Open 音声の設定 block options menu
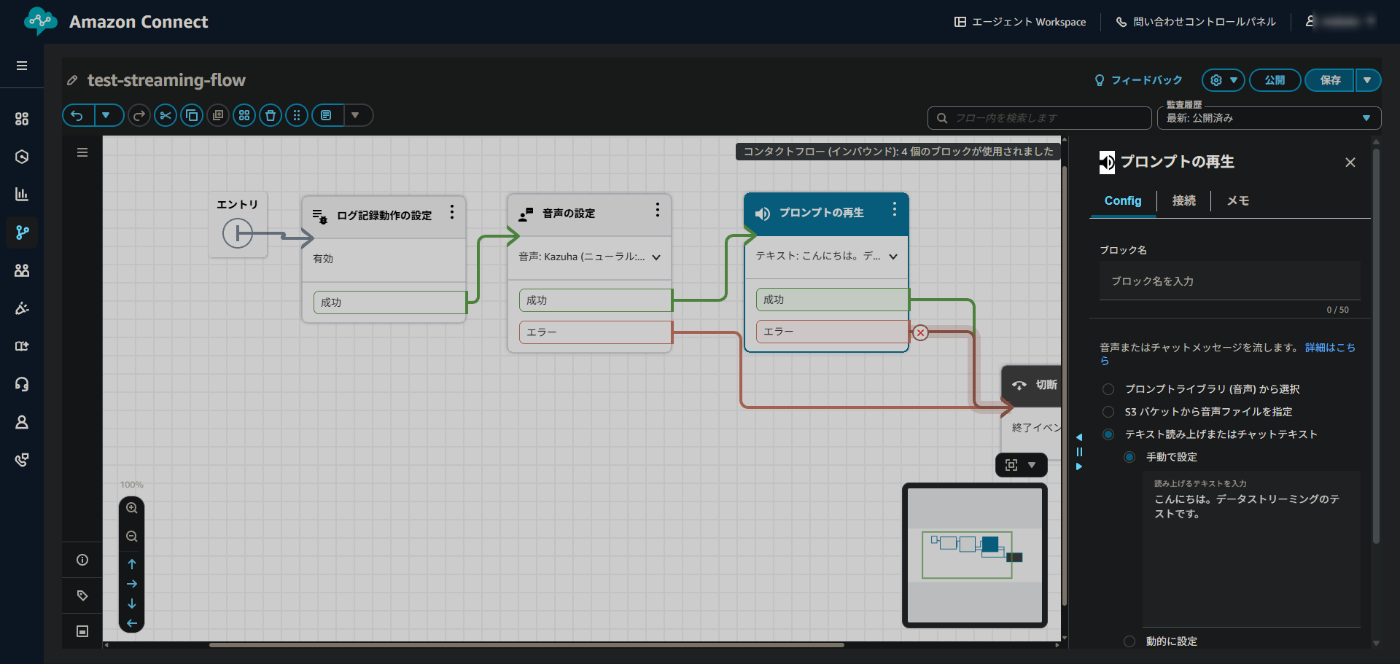The width and height of the screenshot is (1400, 664). coord(657,210)
